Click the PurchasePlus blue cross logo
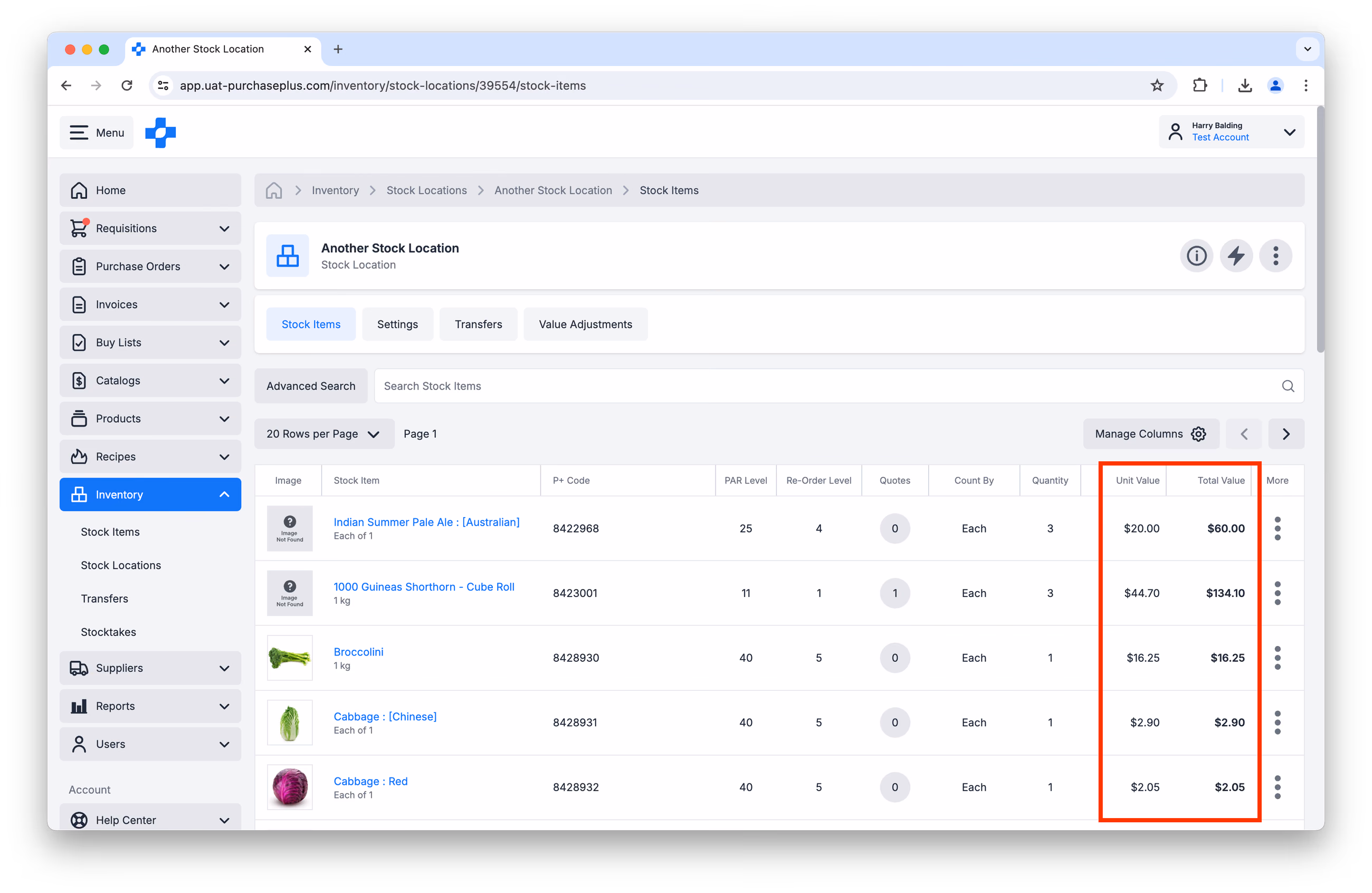1372x893 pixels. (x=160, y=132)
